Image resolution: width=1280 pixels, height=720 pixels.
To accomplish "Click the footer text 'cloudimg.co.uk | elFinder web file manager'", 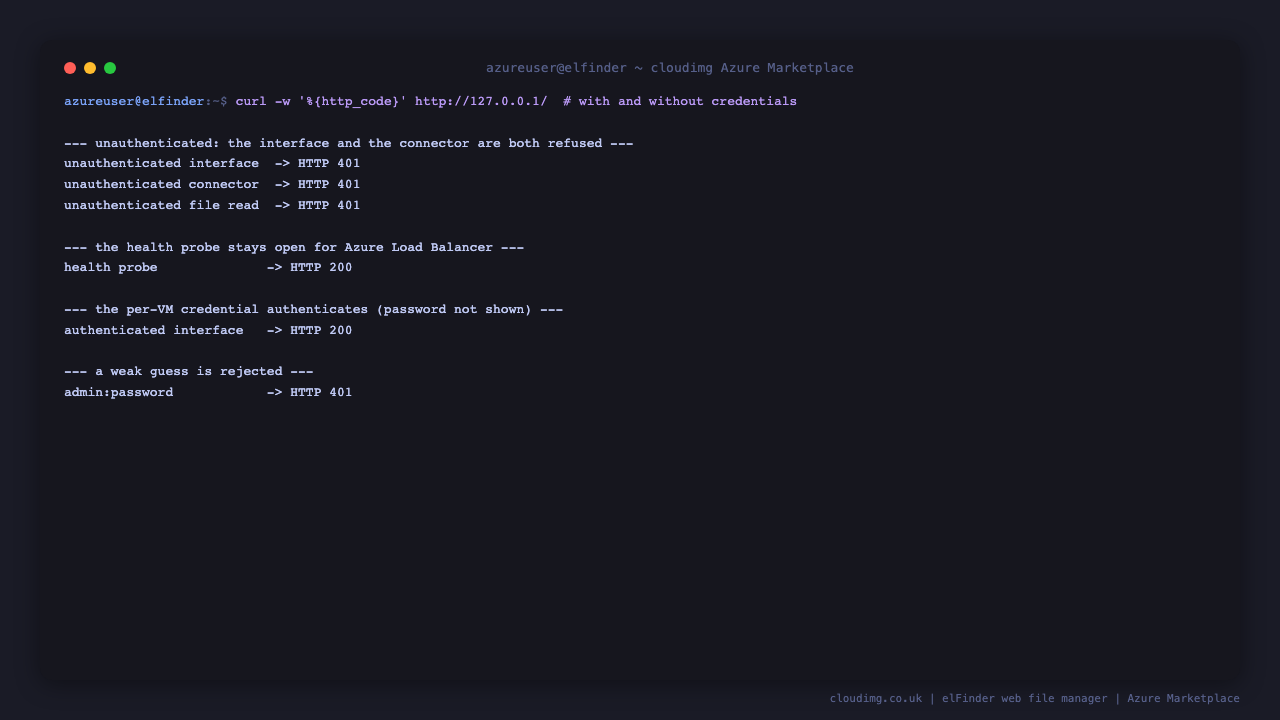I will click(968, 699).
